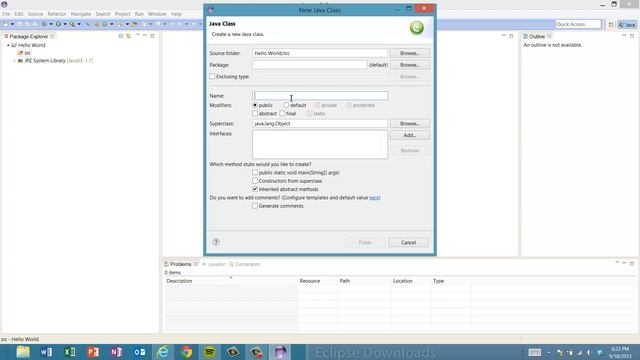
Task: Enable Constructors from superclass stub
Action: 255,181
